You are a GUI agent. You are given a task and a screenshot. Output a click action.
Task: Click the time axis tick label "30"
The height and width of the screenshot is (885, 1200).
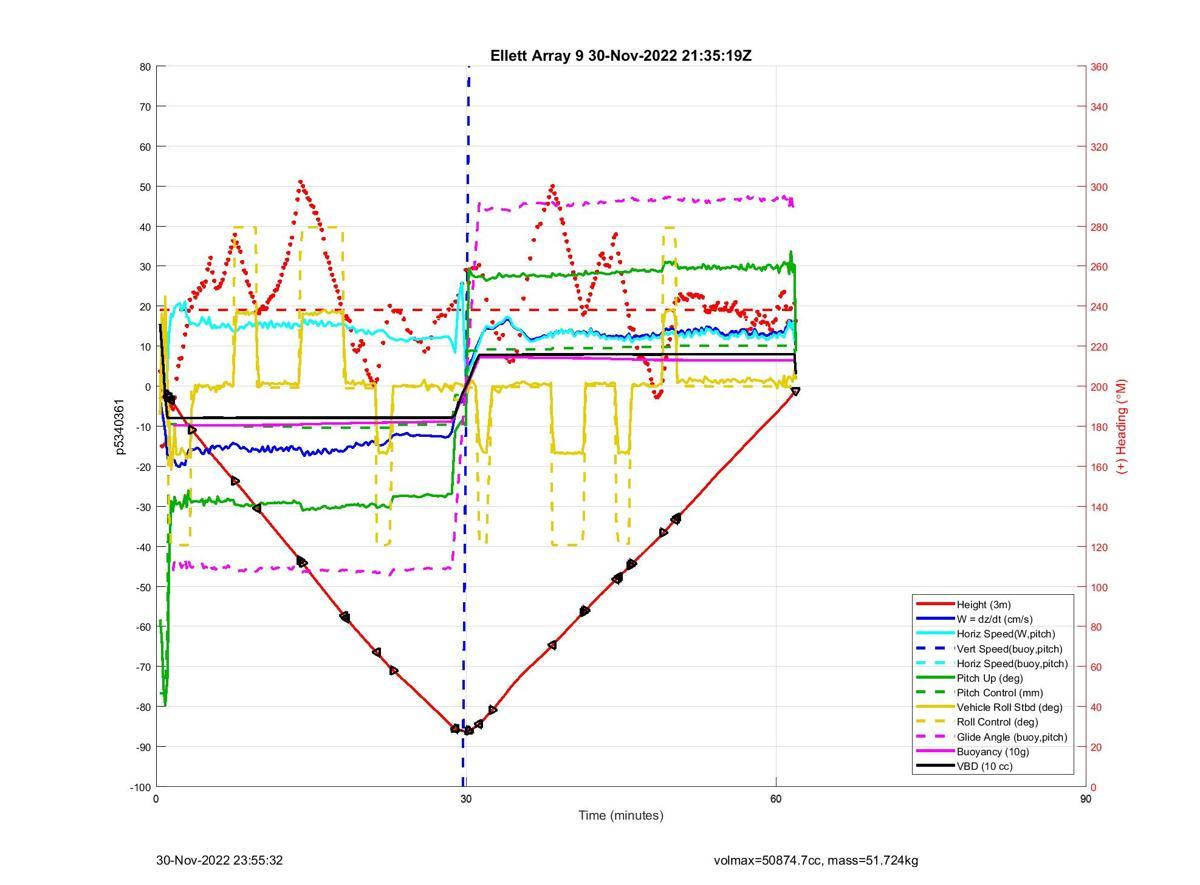466,799
